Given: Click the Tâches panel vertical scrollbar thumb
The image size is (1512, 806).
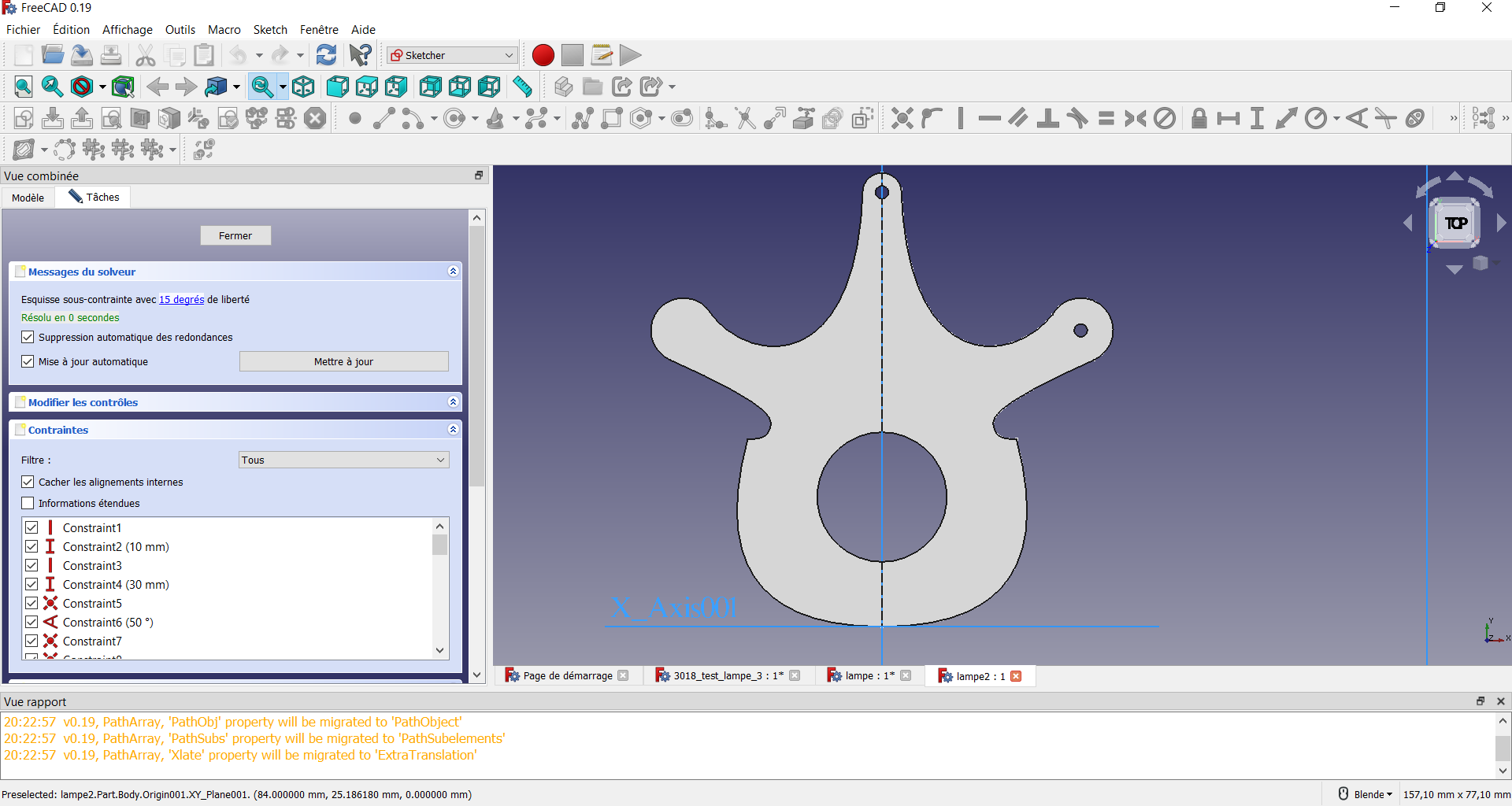Looking at the screenshot, I should pos(476,356).
